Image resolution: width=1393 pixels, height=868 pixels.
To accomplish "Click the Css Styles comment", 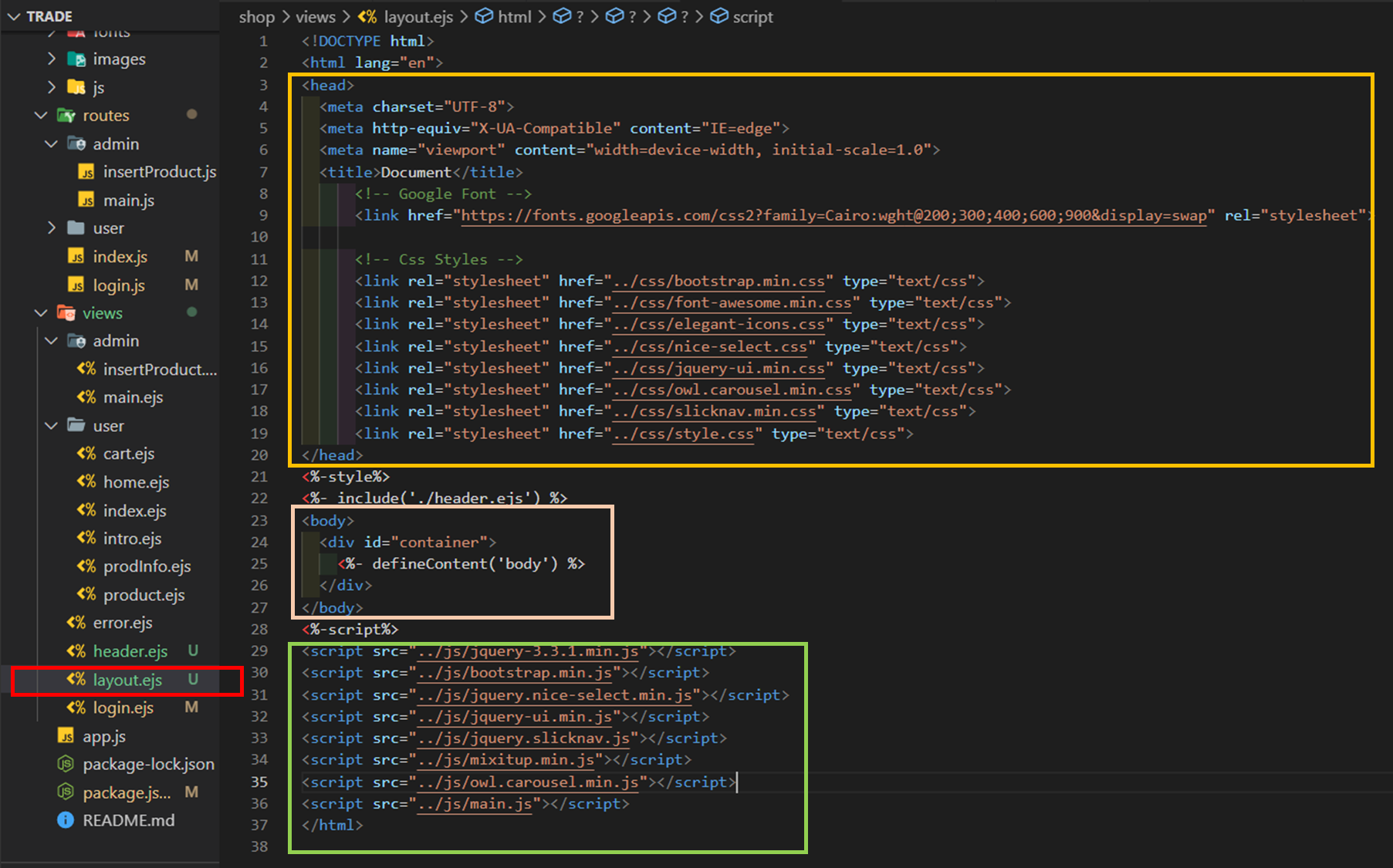I will pos(438,259).
